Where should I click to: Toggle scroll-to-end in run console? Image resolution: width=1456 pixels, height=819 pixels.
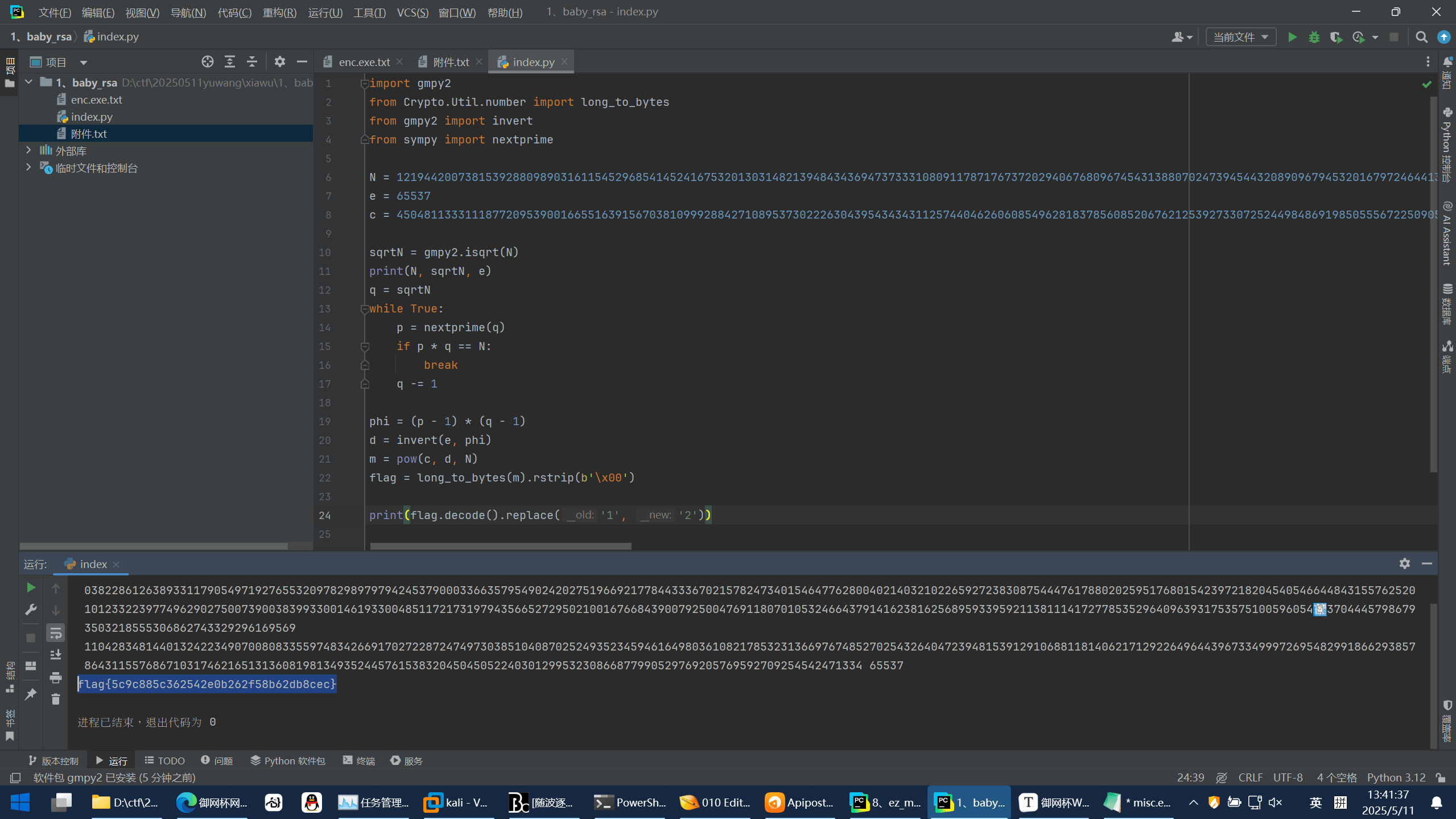point(55,655)
